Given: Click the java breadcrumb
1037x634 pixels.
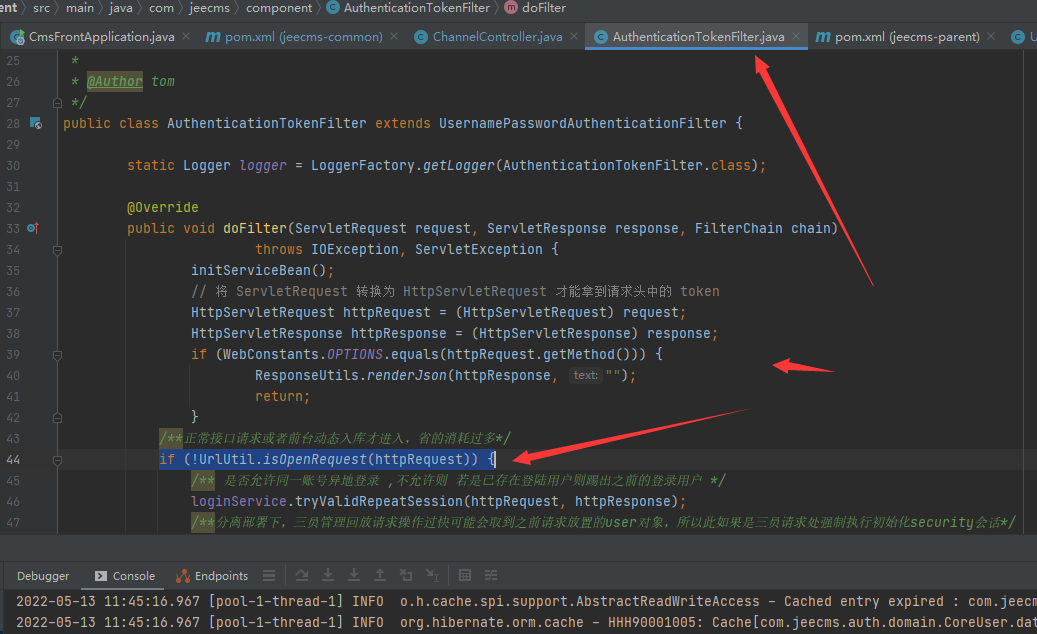Looking at the screenshot, I should click(121, 8).
